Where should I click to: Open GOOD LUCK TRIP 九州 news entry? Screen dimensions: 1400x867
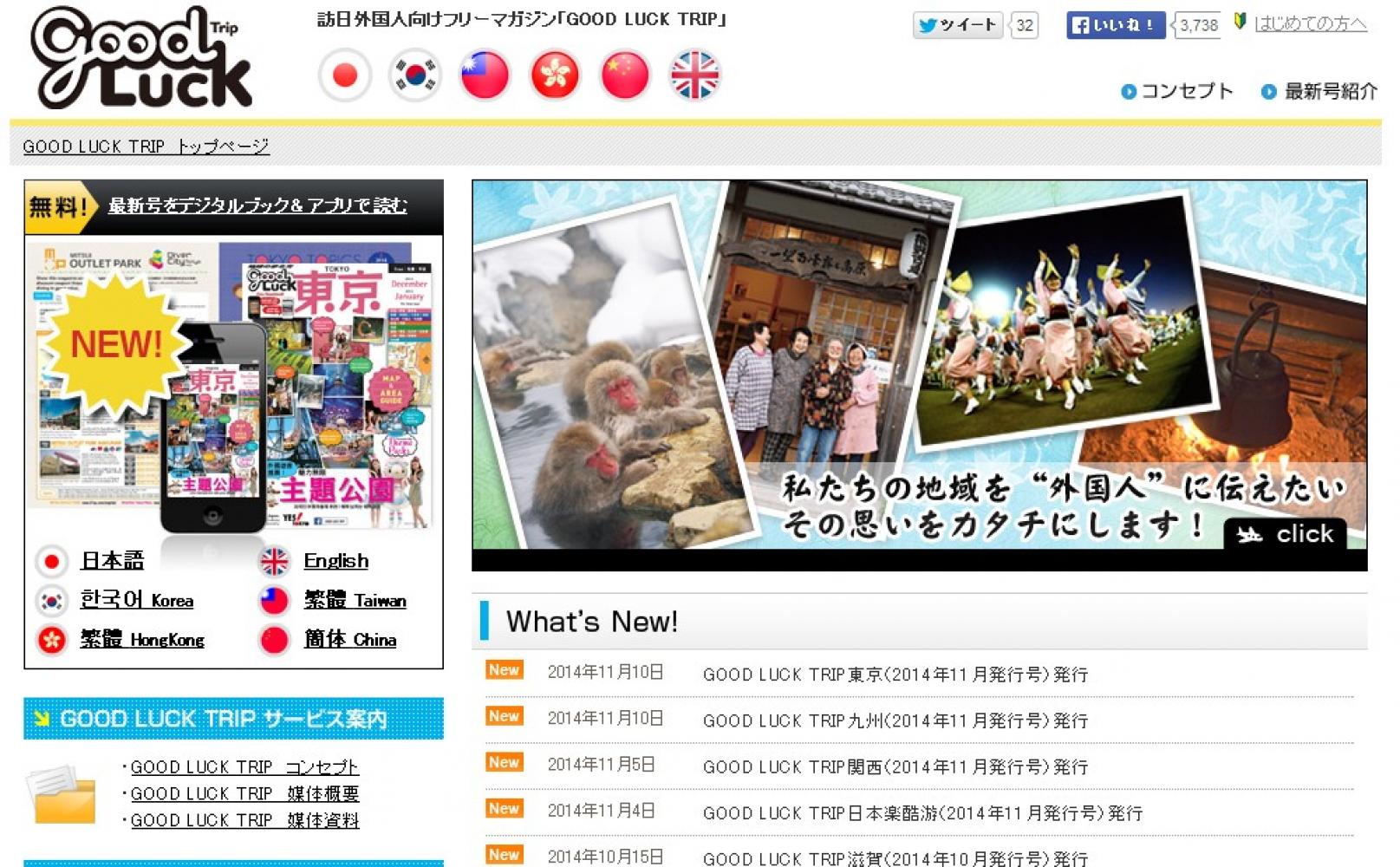pos(895,720)
